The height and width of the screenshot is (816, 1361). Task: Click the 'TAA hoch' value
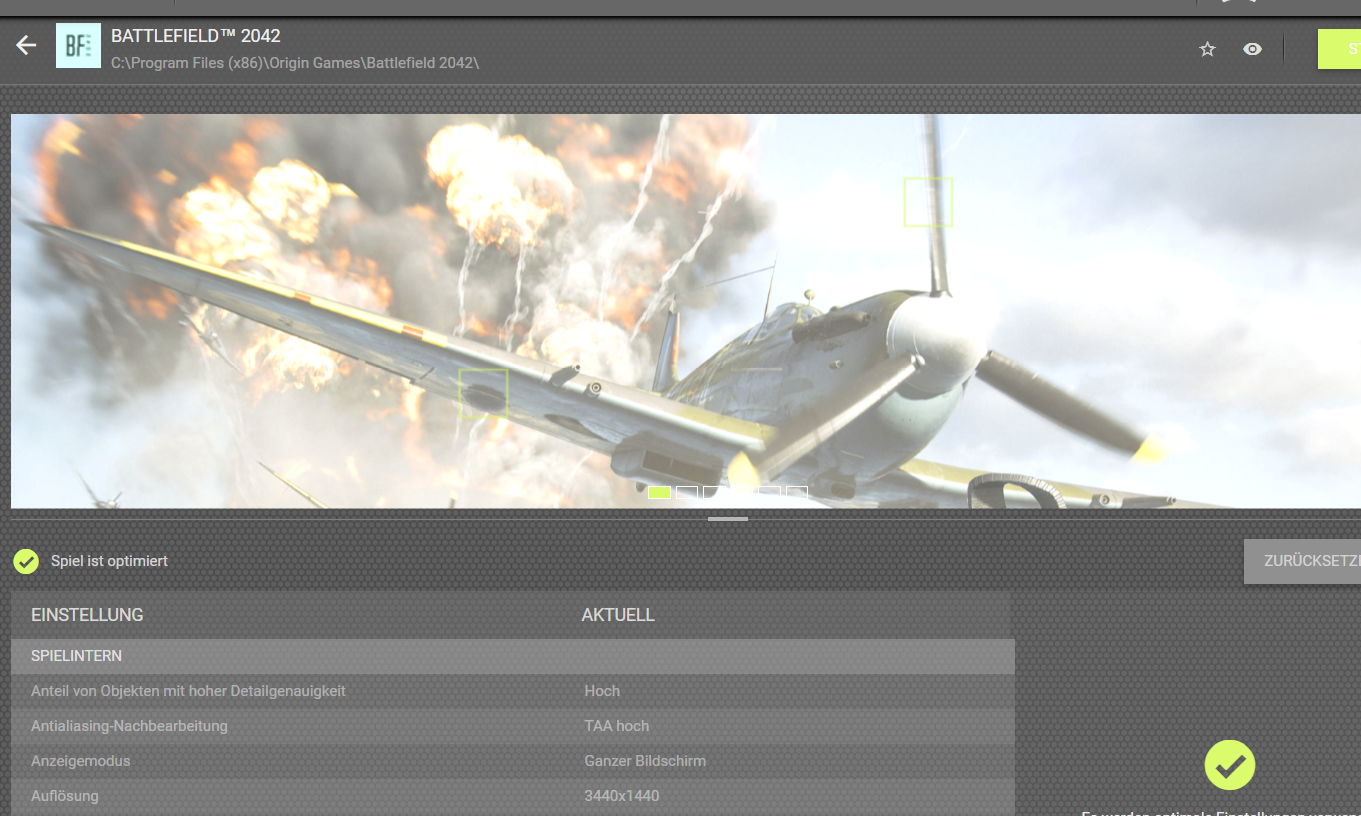tap(617, 726)
